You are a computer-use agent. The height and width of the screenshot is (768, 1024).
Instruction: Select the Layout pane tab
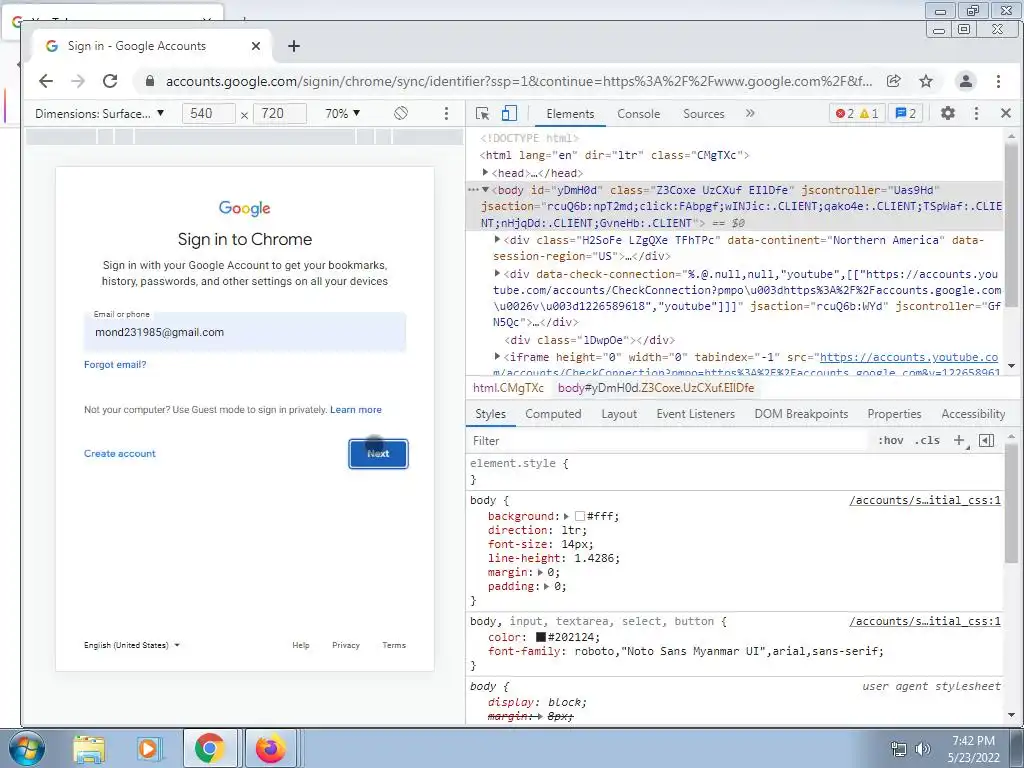click(619, 413)
